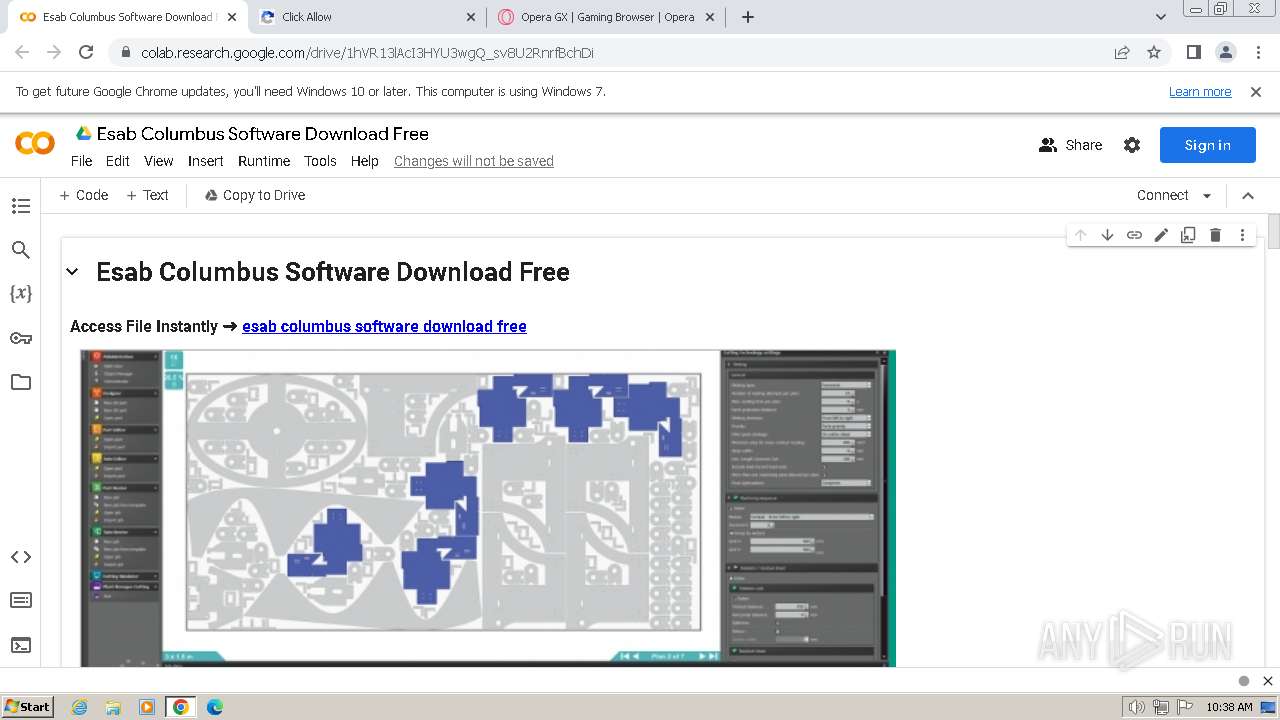Click the notebook title text
The width and height of the screenshot is (1280, 720).
click(263, 134)
